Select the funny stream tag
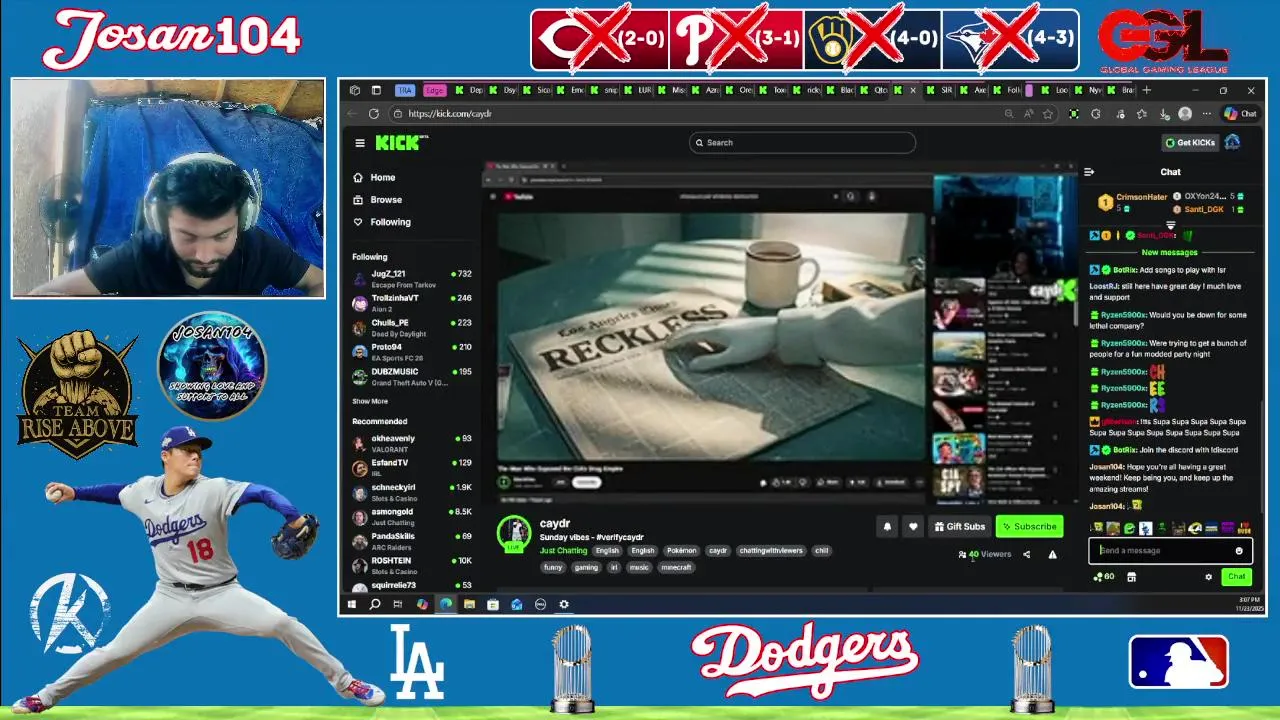Viewport: 1280px width, 720px height. click(553, 567)
